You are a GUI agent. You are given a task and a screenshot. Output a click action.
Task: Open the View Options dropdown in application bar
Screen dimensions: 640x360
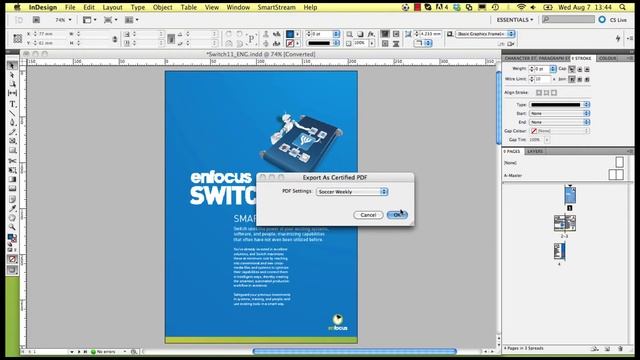coord(89,20)
